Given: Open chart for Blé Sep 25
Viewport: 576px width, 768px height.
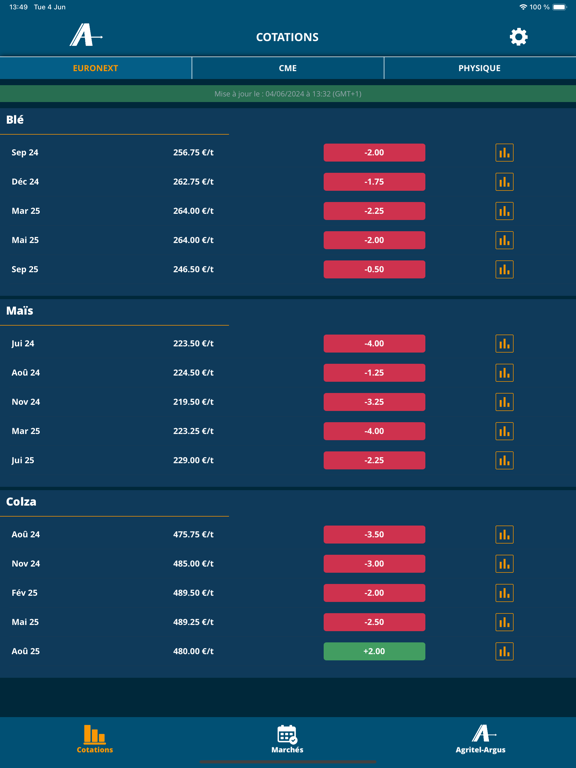Looking at the screenshot, I should click(504, 269).
